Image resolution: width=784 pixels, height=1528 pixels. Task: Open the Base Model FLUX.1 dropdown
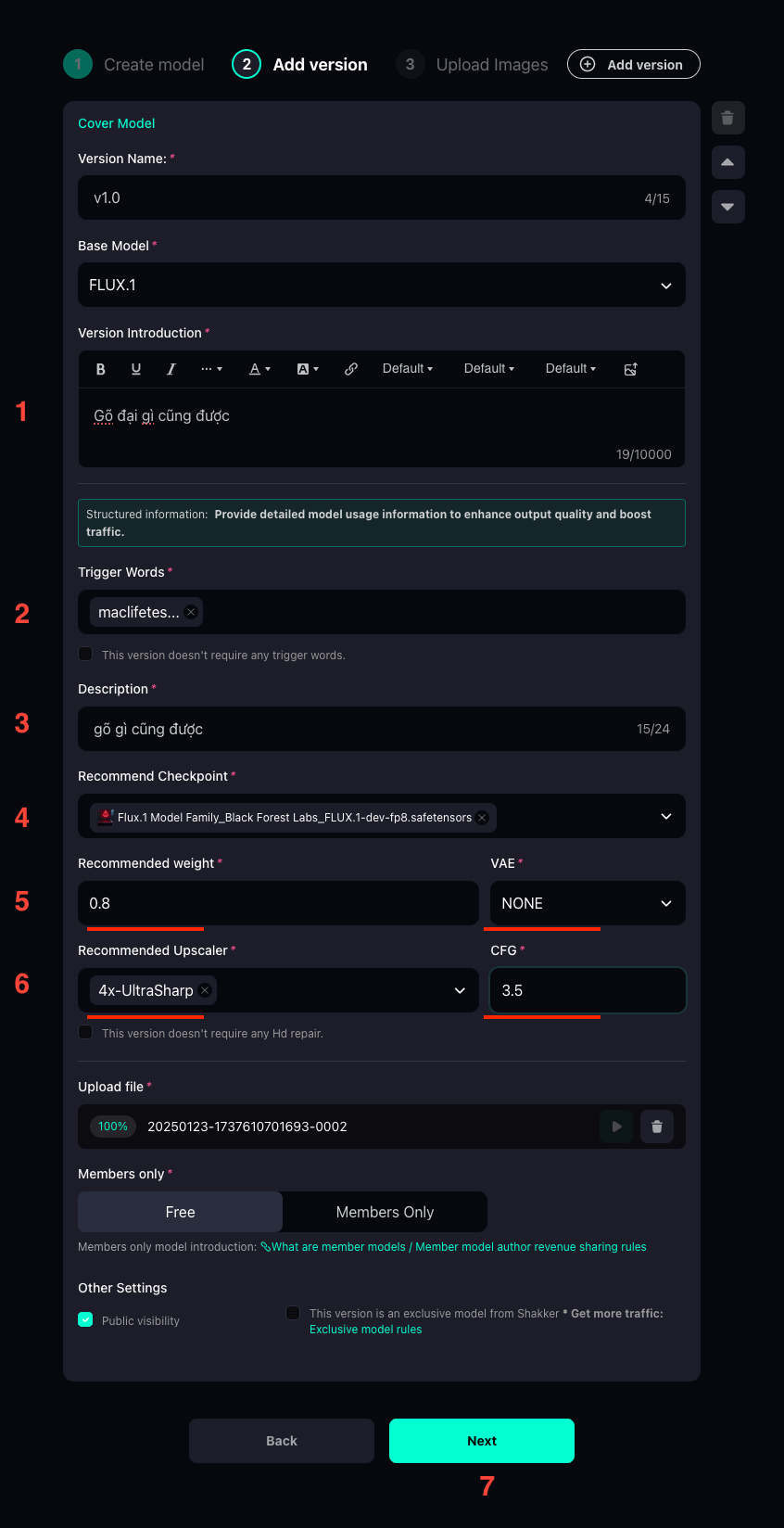(x=382, y=285)
